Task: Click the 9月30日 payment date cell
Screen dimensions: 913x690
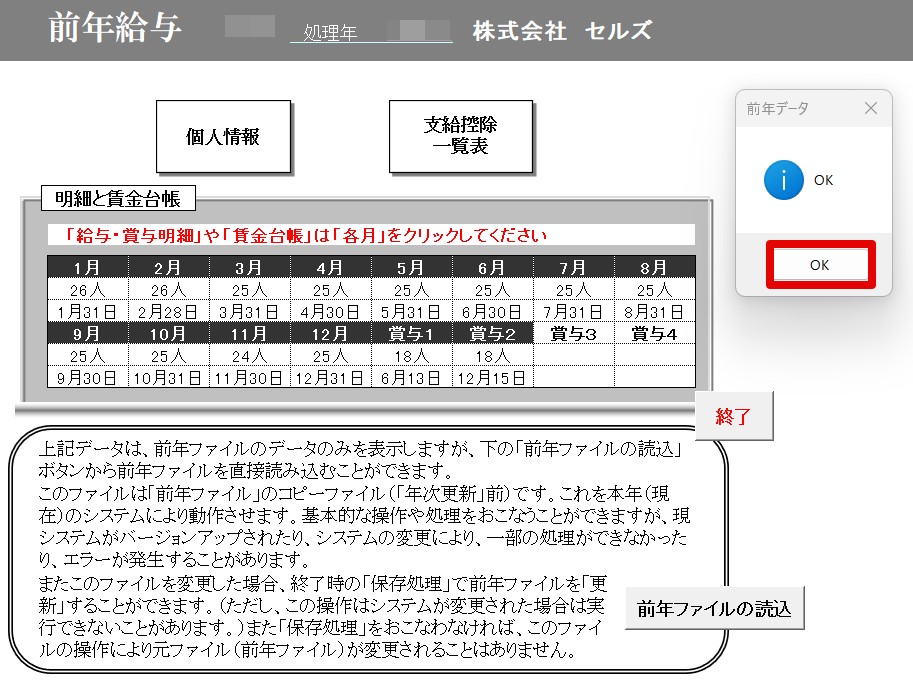Action: (x=87, y=378)
